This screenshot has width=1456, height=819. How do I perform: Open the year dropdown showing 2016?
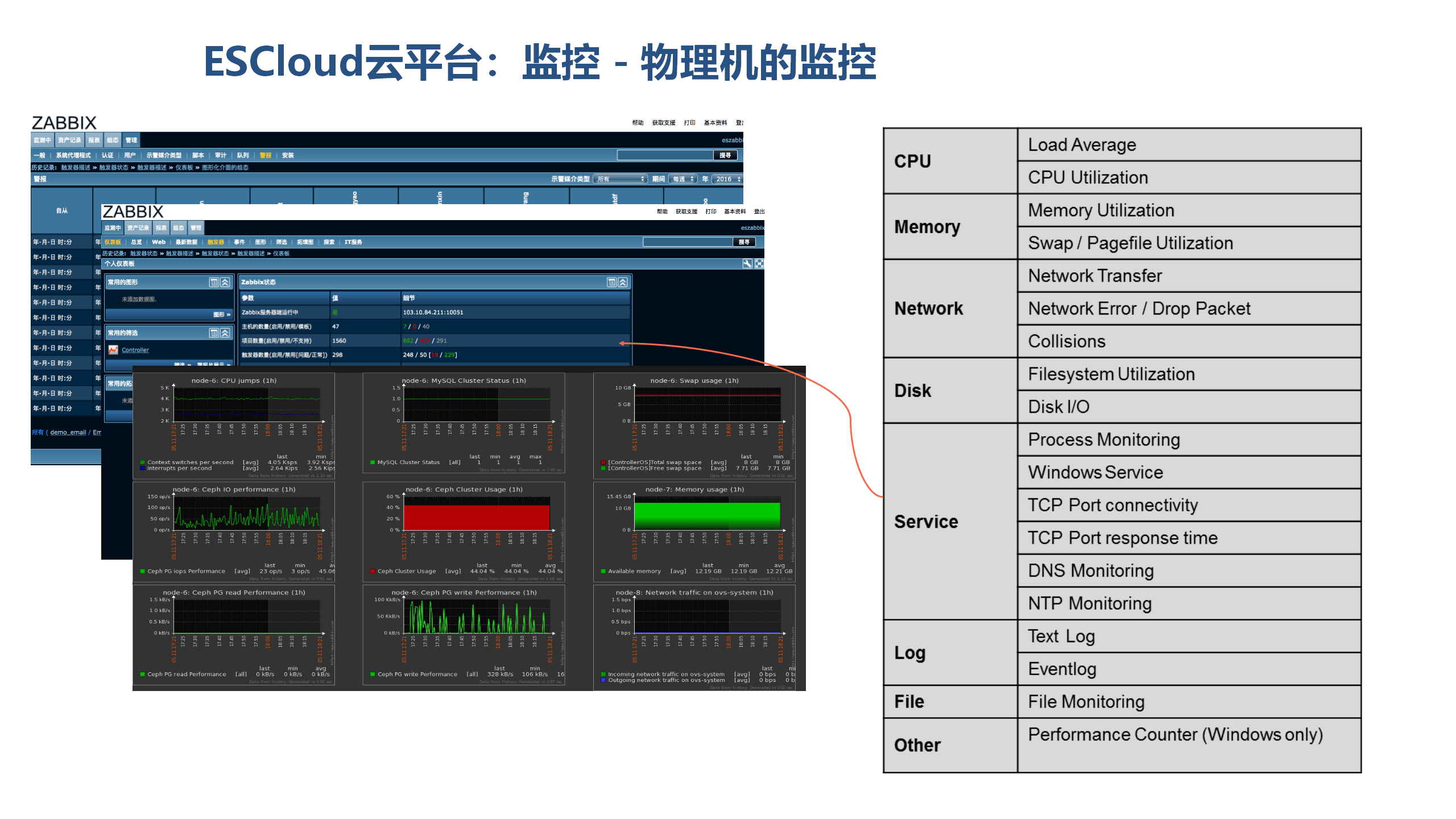click(x=727, y=179)
